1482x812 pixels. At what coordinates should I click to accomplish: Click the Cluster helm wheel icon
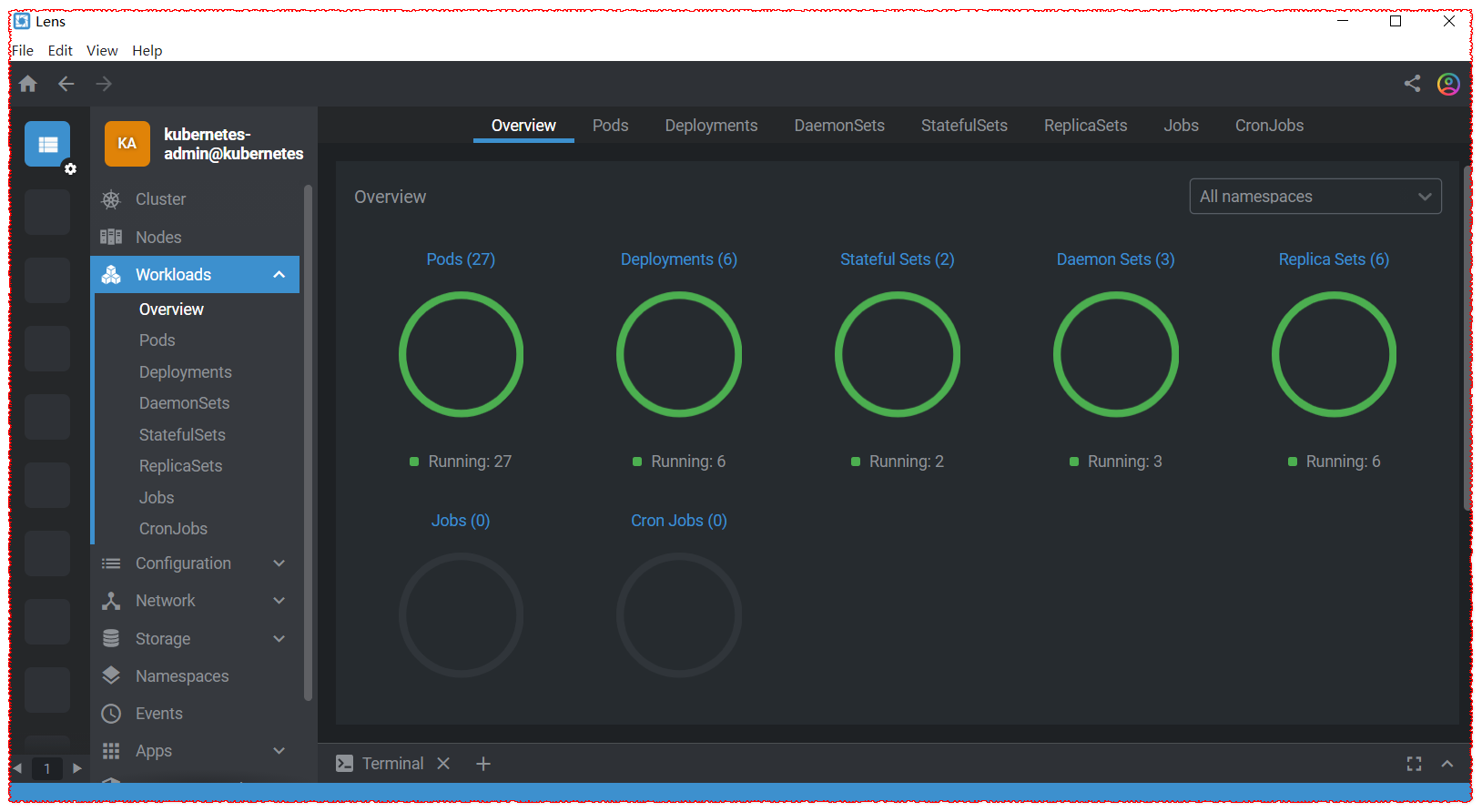pyautogui.click(x=111, y=199)
